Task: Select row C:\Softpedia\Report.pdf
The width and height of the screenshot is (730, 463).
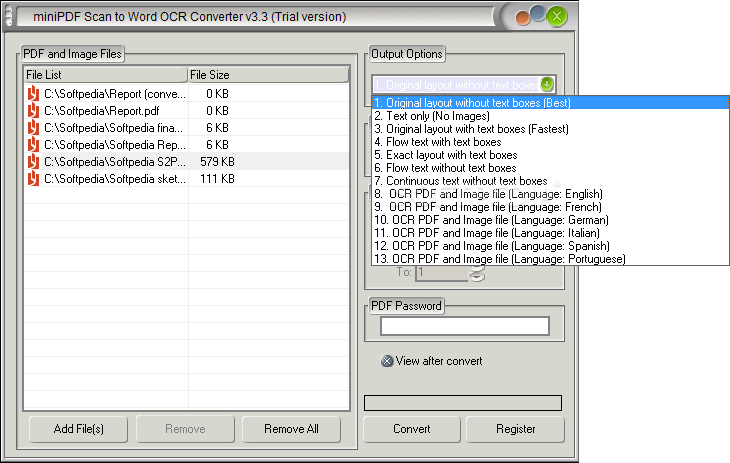Action: [x=186, y=111]
